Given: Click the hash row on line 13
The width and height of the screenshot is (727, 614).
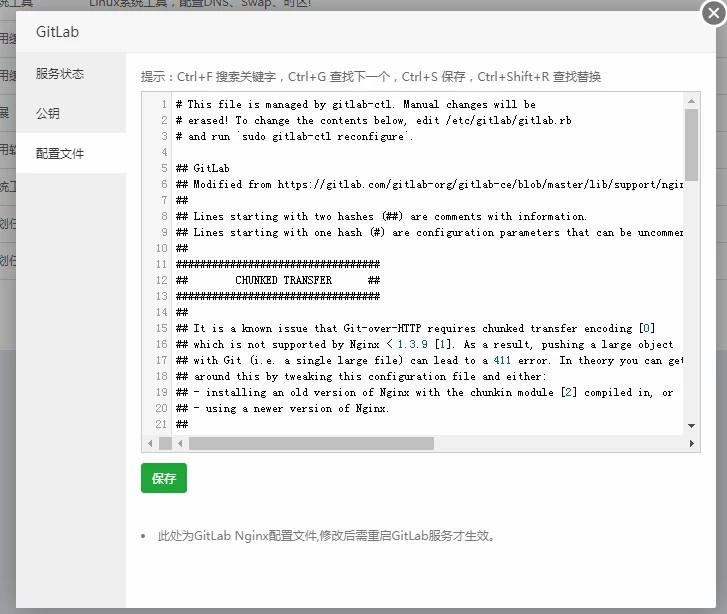Looking at the screenshot, I should [278, 296].
